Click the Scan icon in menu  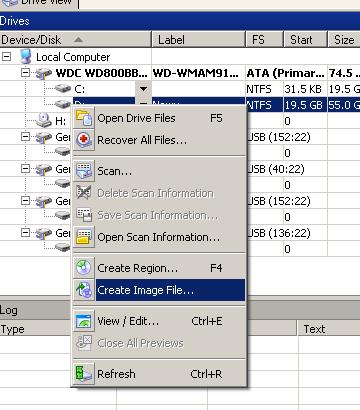coord(84,171)
